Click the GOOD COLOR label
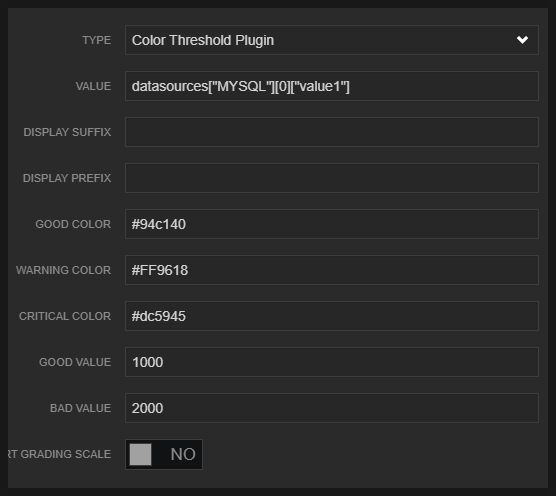The image size is (556, 496). [73, 224]
